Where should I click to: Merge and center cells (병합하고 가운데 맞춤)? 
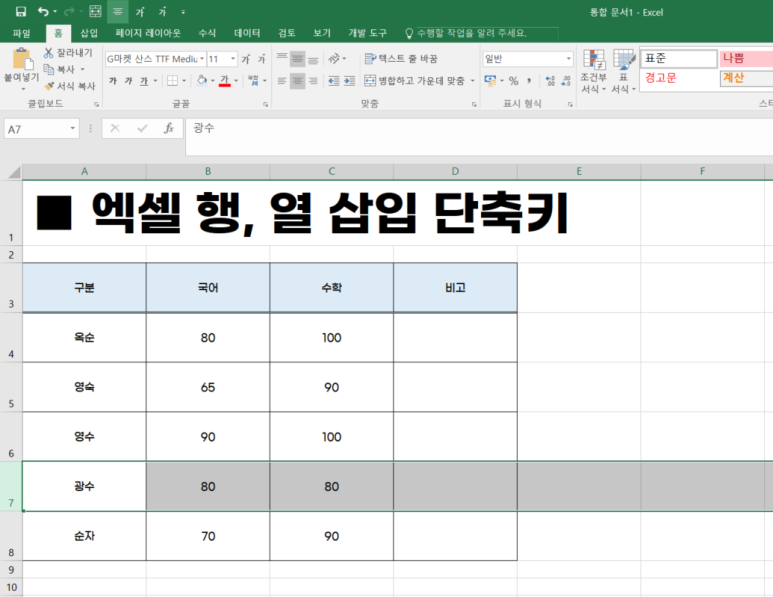414,80
